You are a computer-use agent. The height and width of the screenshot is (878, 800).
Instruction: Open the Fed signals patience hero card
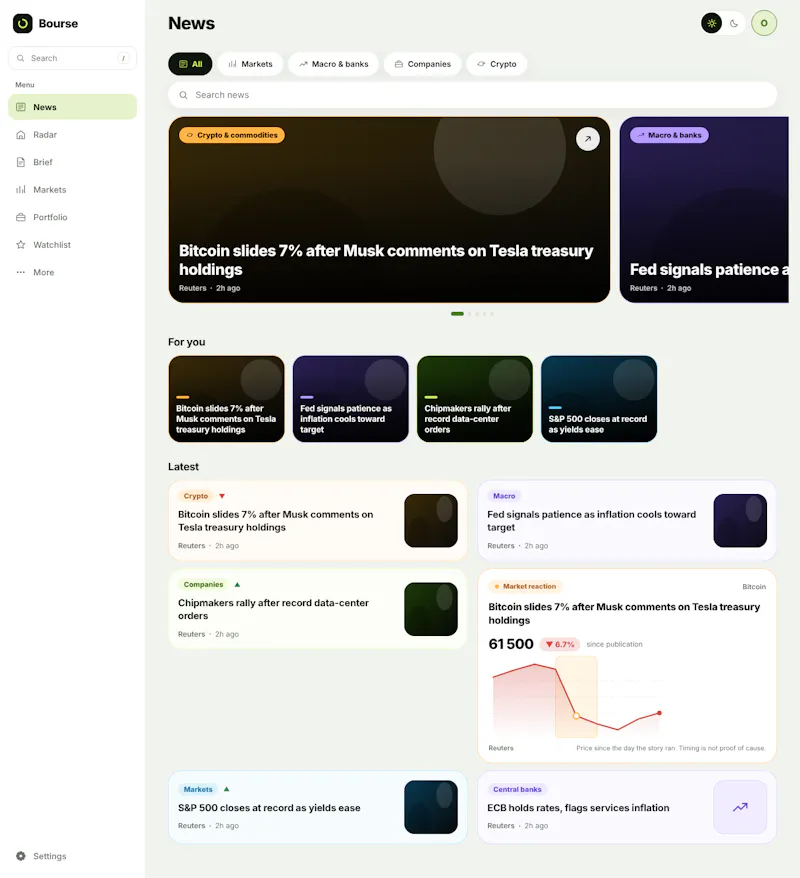coord(704,210)
